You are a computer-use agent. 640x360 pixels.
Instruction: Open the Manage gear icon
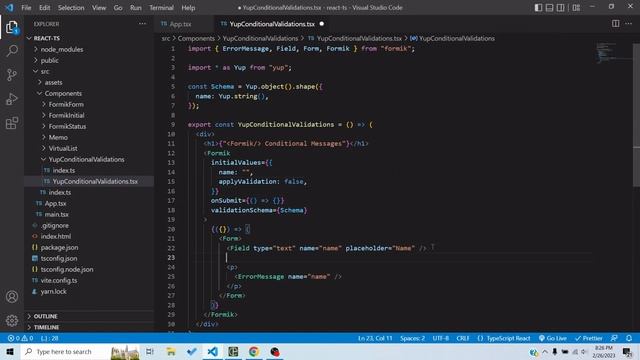click(x=12, y=320)
